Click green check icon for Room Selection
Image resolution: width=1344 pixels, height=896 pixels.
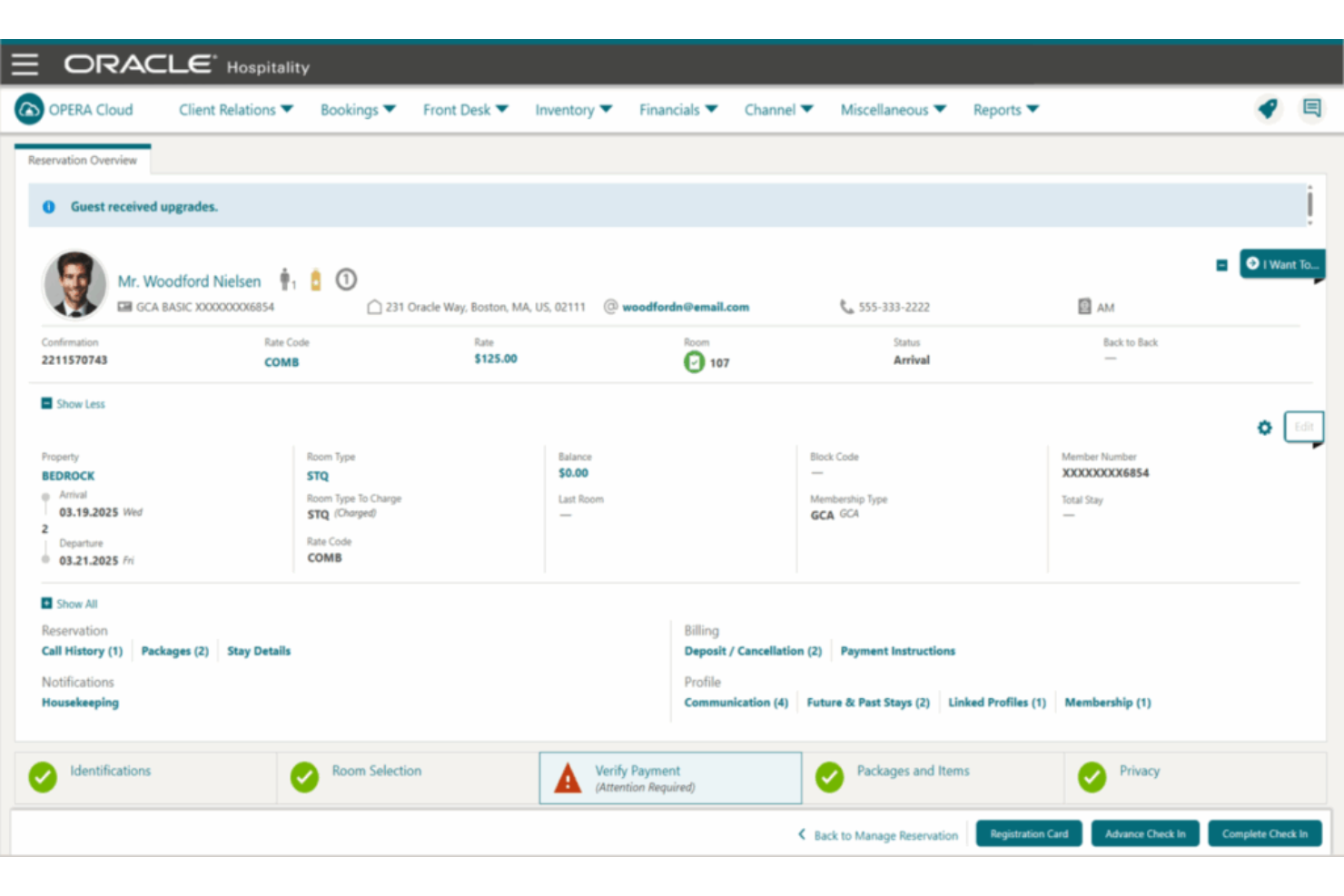(x=304, y=777)
